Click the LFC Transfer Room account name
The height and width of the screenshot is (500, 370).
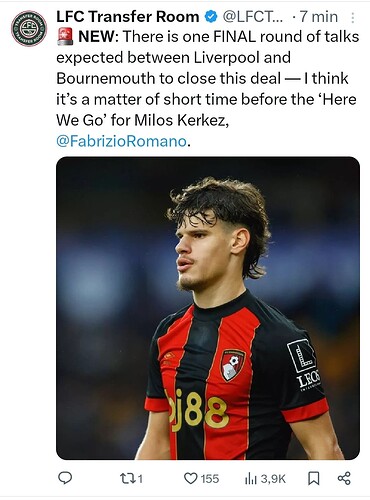pos(128,16)
